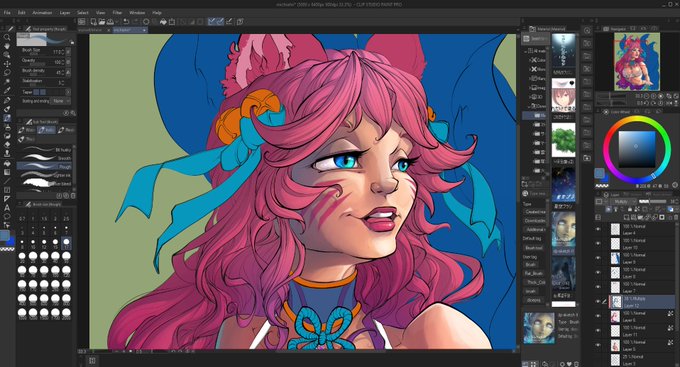Select the Eyedropper tool

[x=7, y=91]
